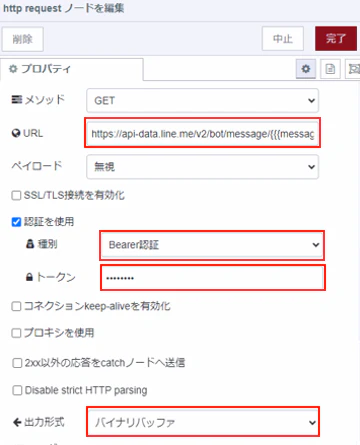Viewport: 360px width, 445px height.
Task: Check 2xx以外の応答をcatchノードへ送信 checkbox
Action: click(17, 363)
